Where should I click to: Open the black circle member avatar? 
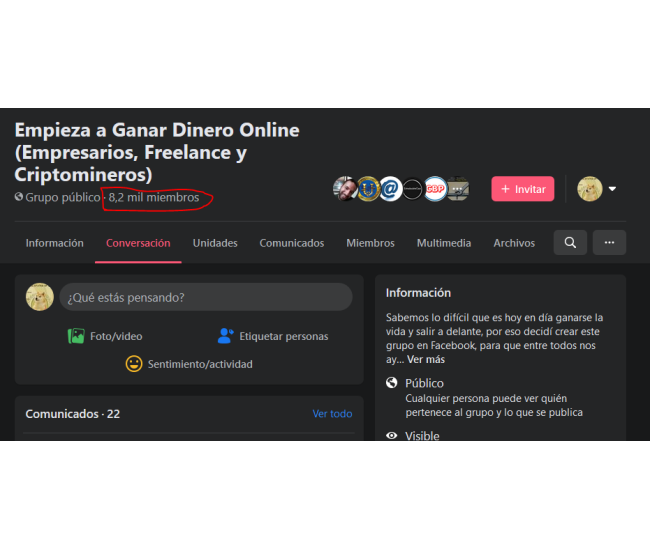[412, 189]
